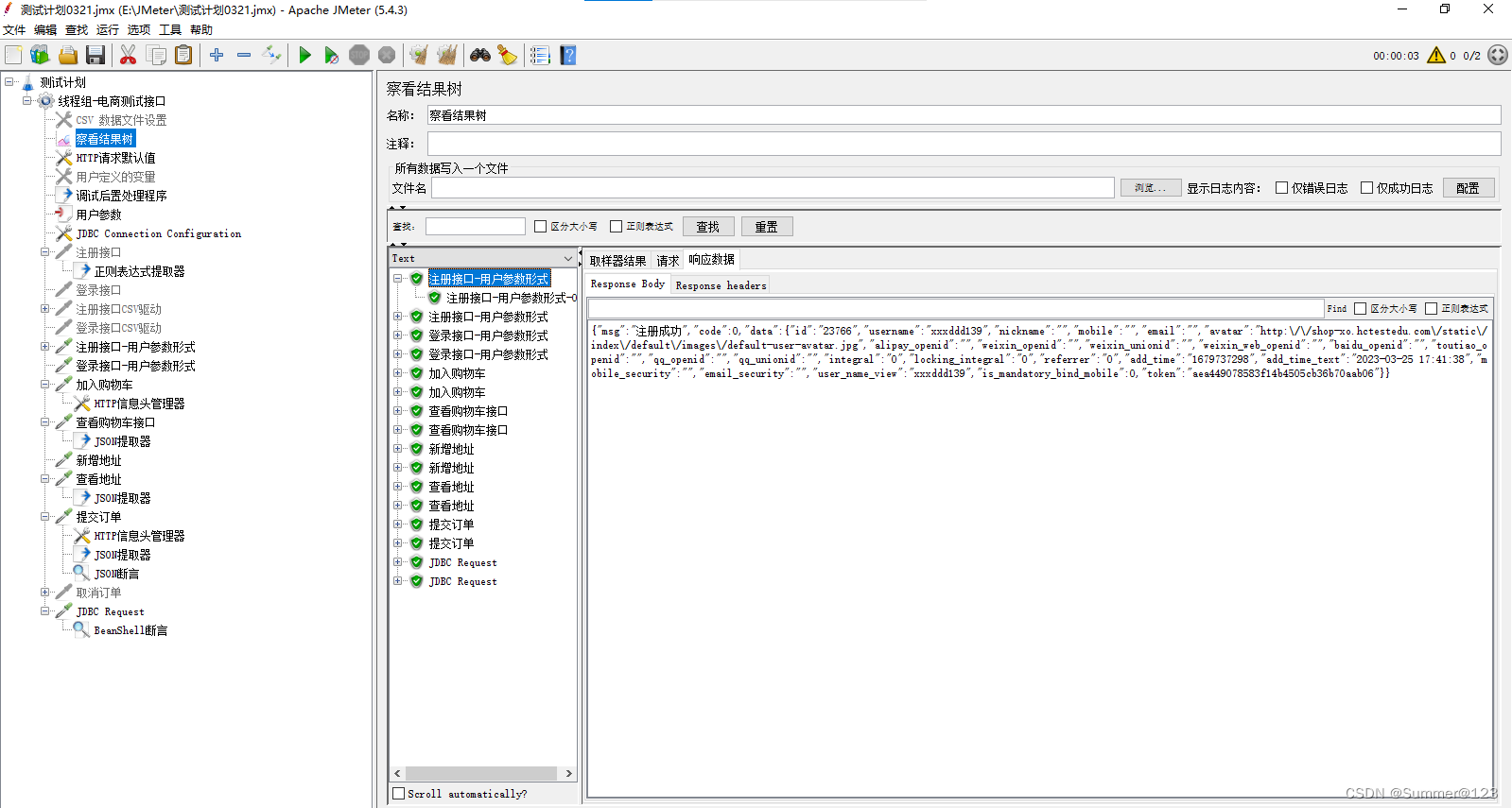Open the Templates icon in toolbar

(x=40, y=56)
